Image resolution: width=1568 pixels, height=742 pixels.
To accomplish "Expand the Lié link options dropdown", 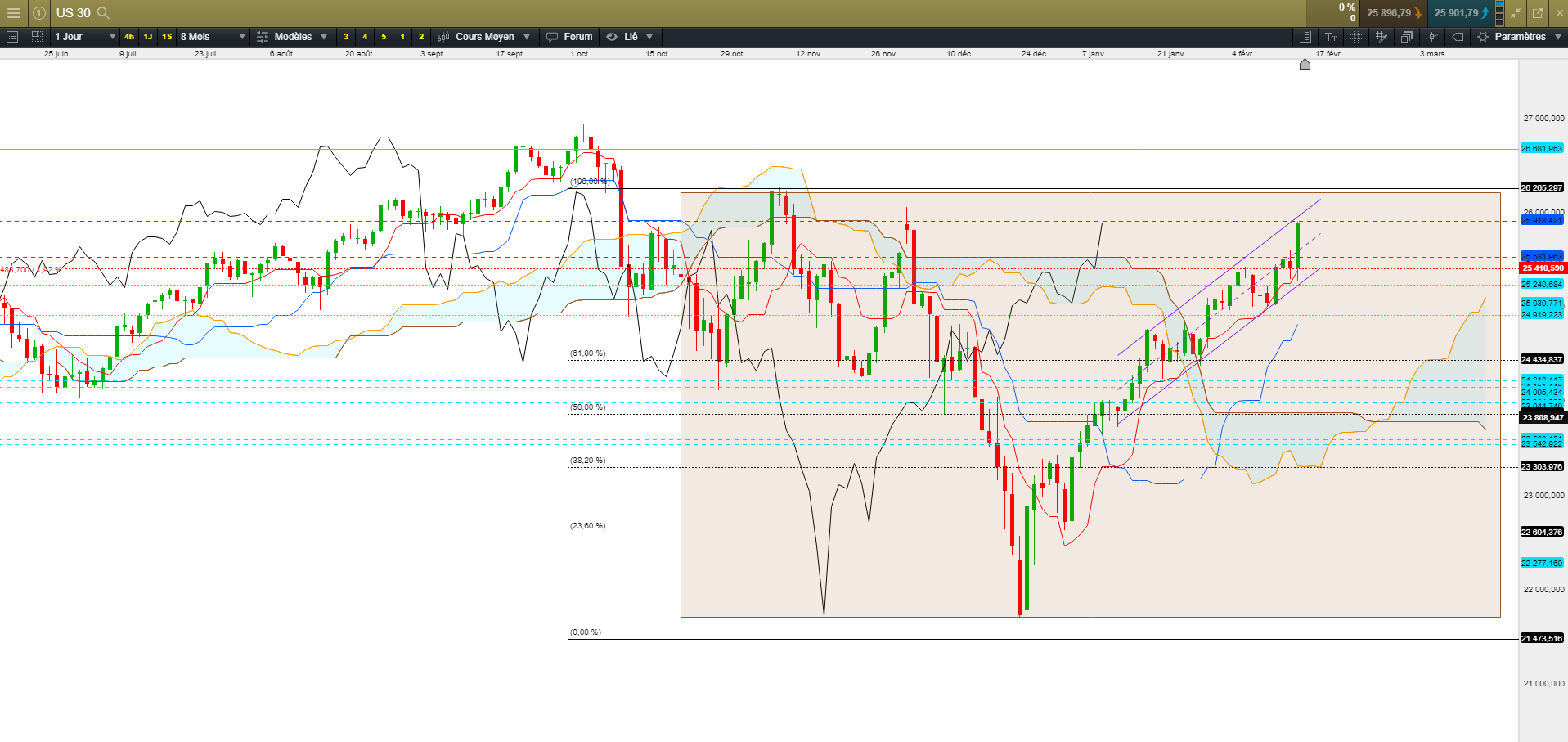I will tap(649, 37).
